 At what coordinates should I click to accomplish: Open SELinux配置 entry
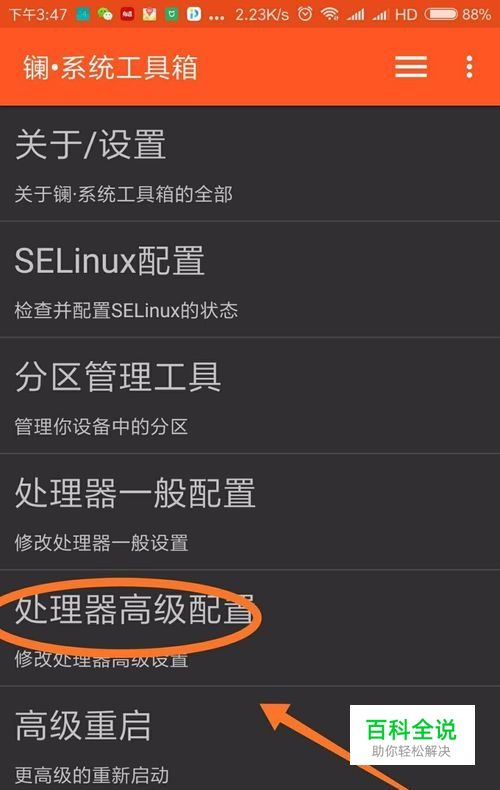pyautogui.click(x=250, y=279)
